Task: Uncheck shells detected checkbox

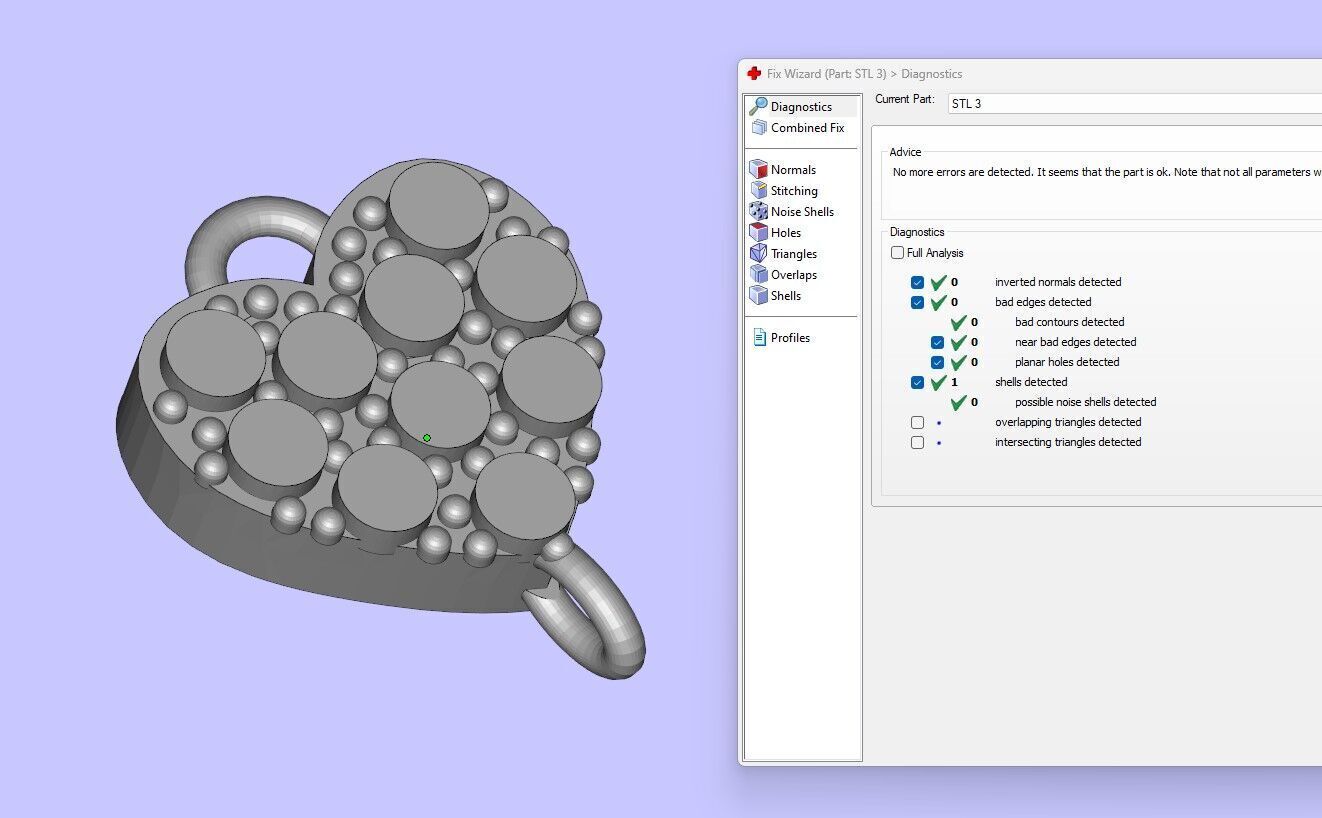Action: [x=917, y=382]
